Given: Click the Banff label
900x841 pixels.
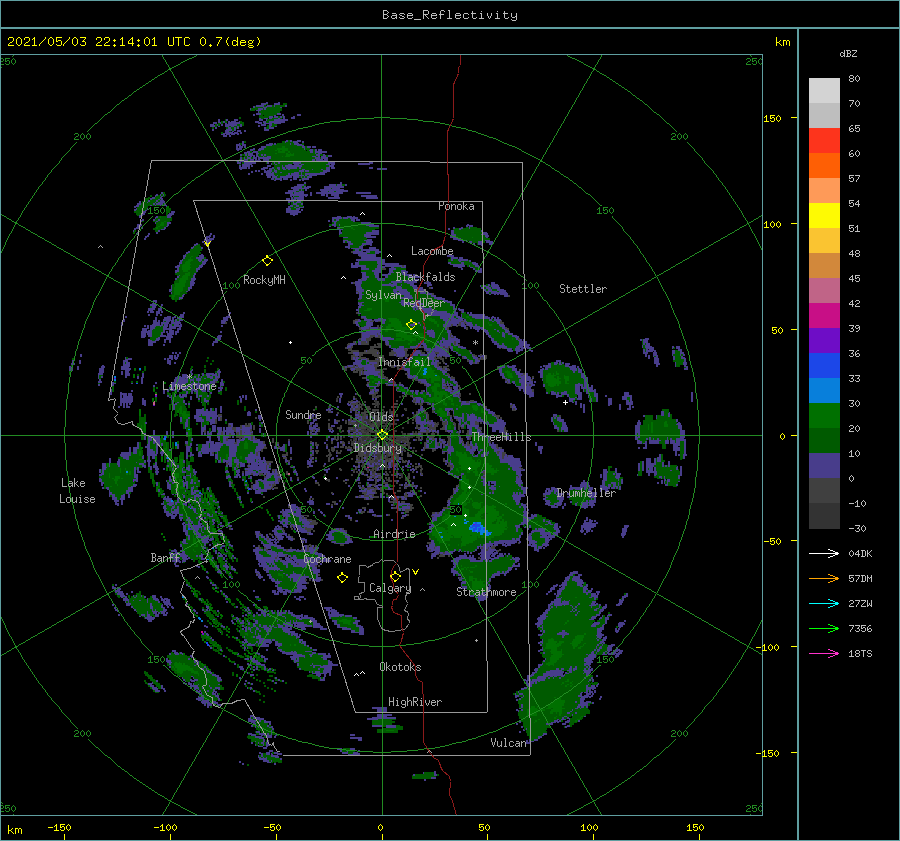Looking at the screenshot, I should 165,558.
